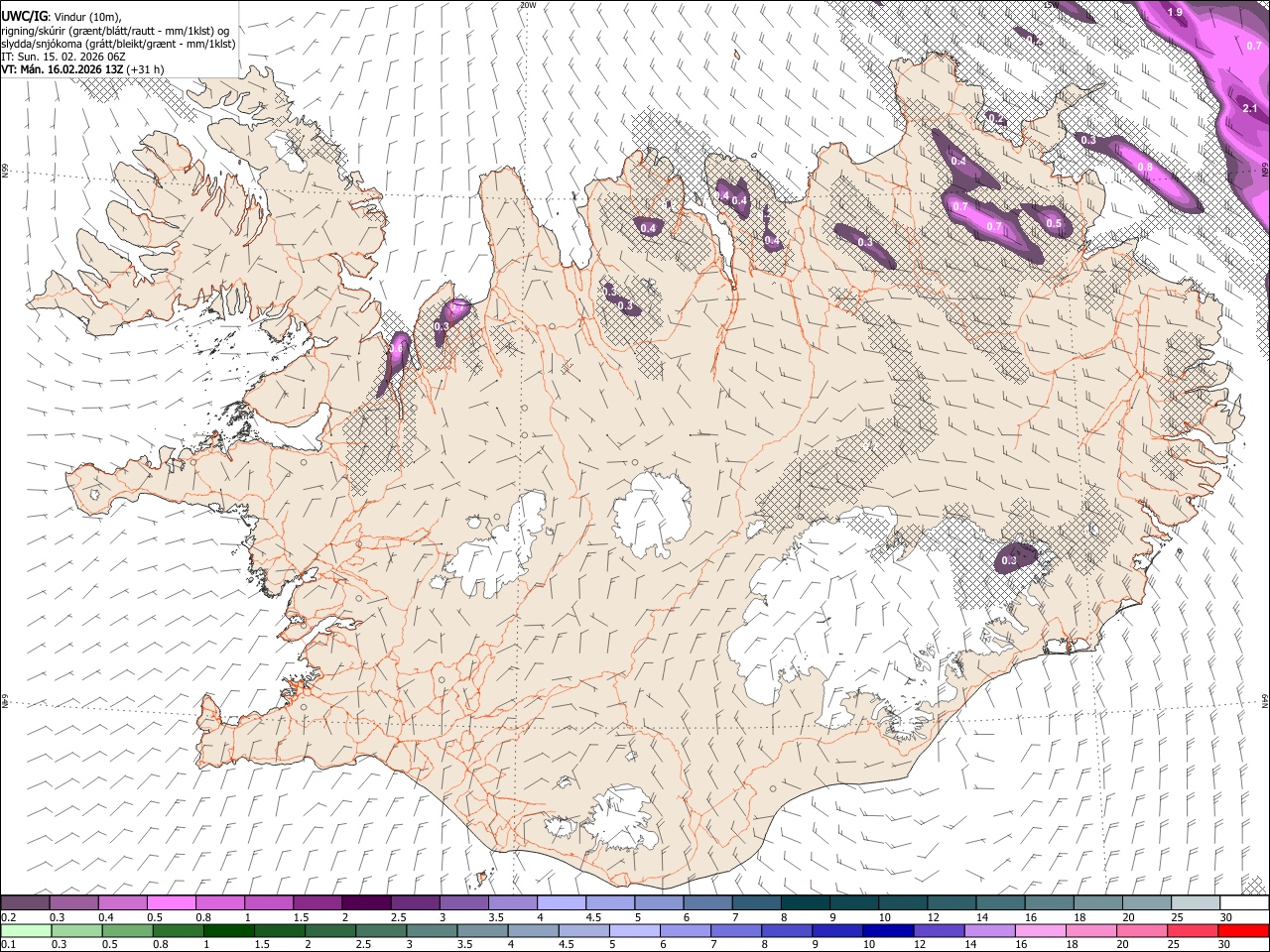This screenshot has width=1270, height=952.
Task: Click the "20W" longitude label at top
Action: [527, 5]
